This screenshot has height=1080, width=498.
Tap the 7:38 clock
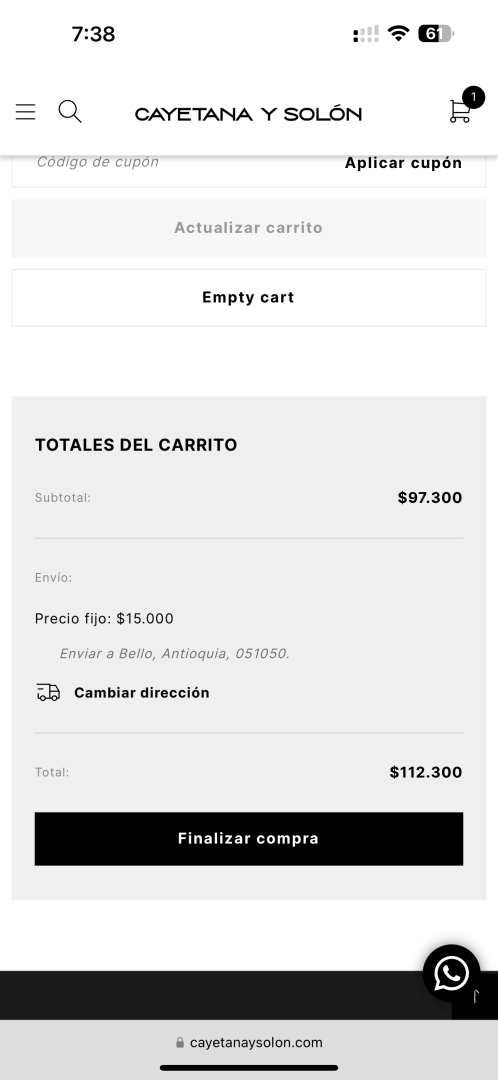[x=93, y=34]
